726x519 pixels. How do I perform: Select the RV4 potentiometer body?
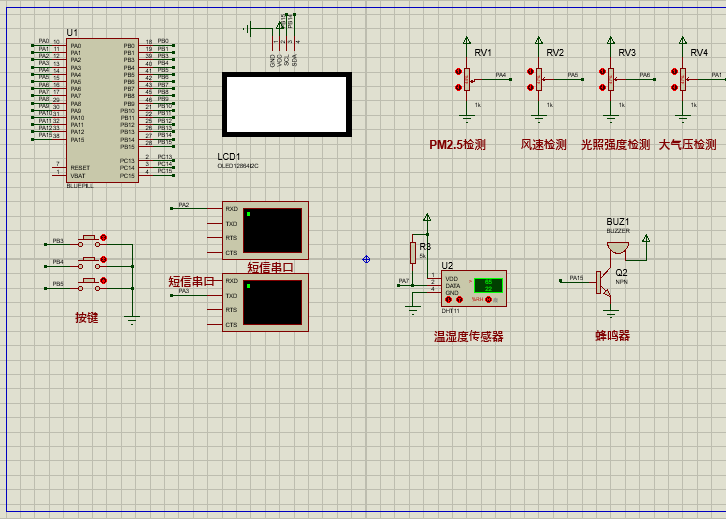tap(683, 79)
